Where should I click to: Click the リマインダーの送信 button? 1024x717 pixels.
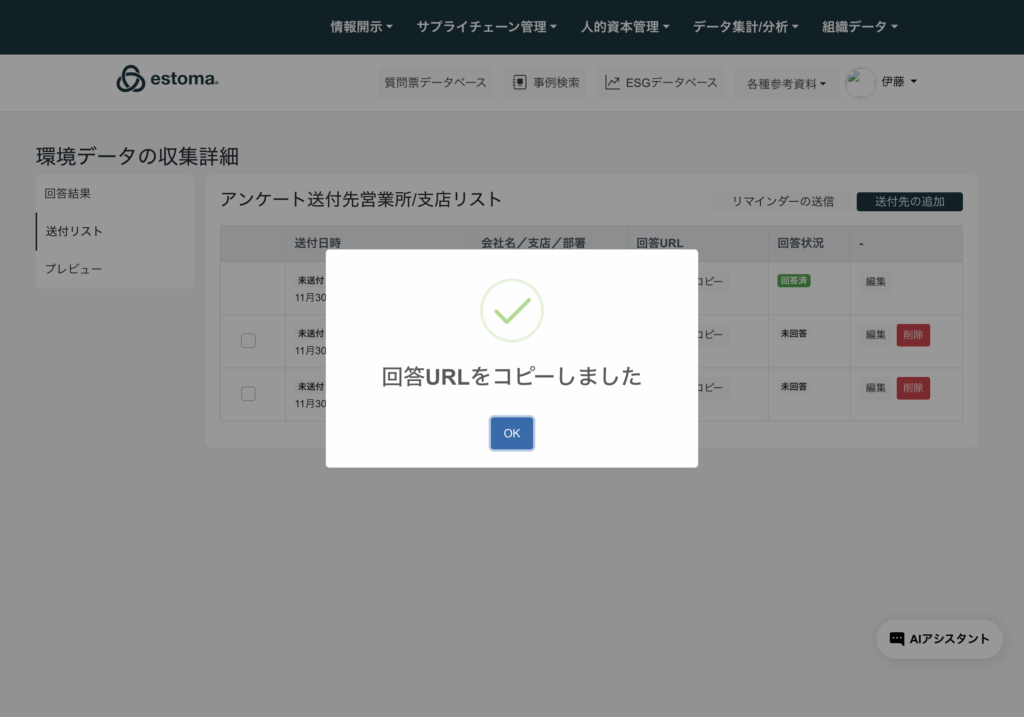pyautogui.click(x=782, y=202)
